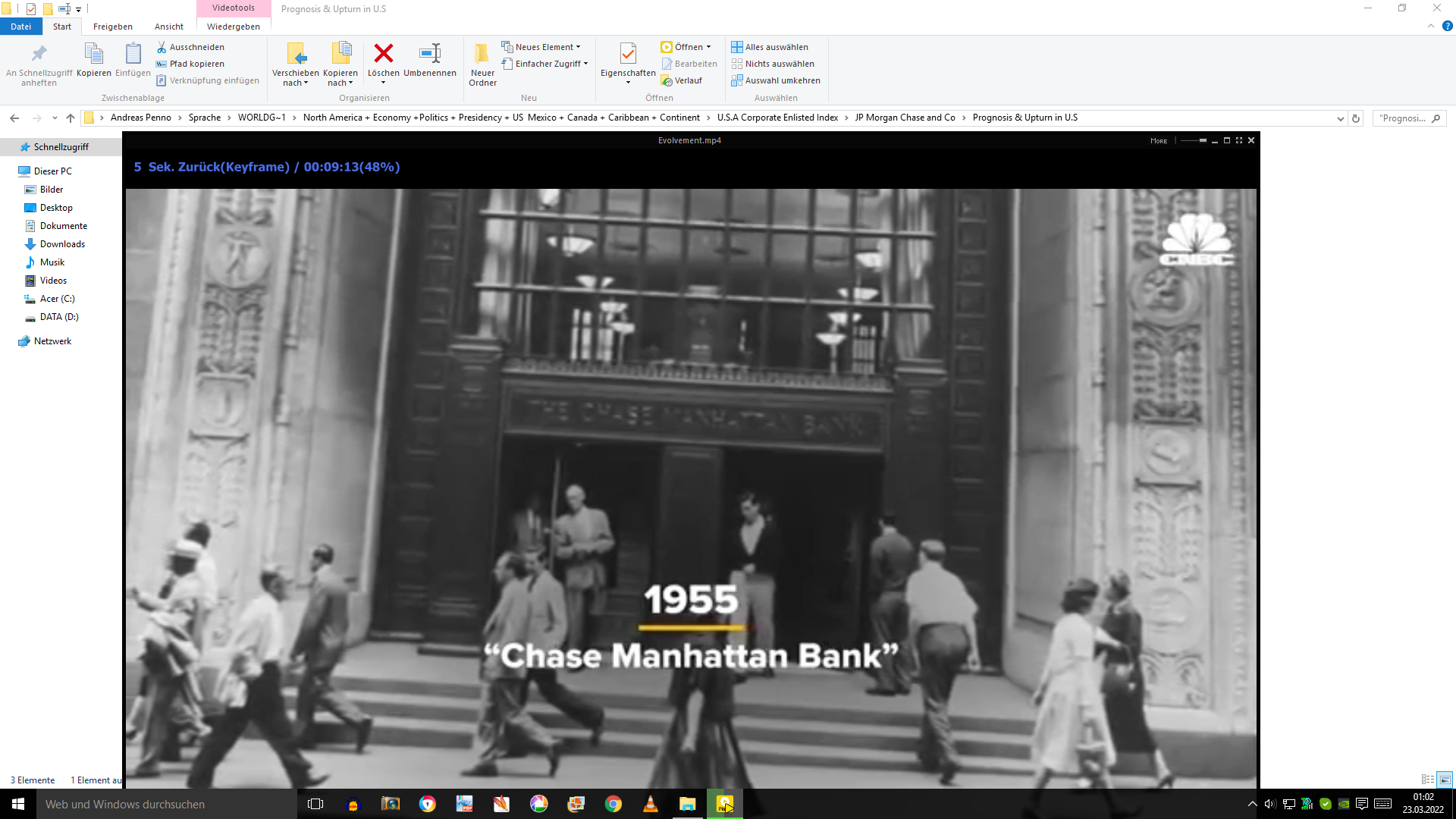Open the Kopieren nach dropdown
1456x819 pixels.
click(340, 78)
